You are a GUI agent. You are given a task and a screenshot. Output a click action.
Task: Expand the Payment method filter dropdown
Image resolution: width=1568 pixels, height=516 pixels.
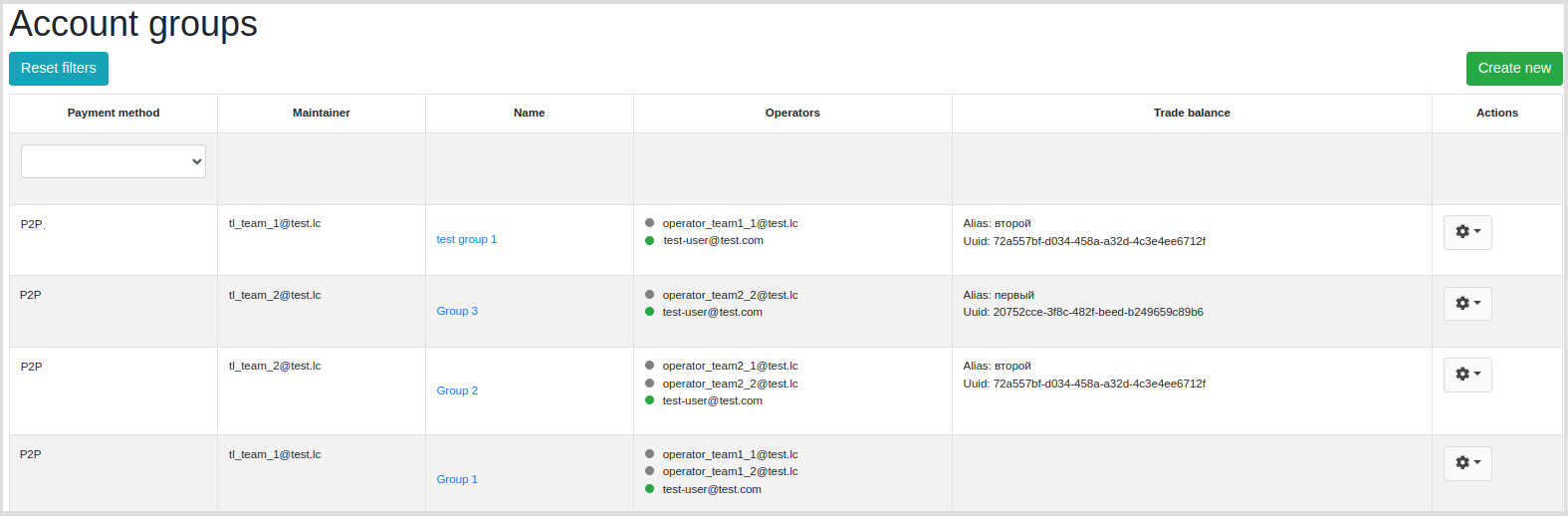(113, 161)
